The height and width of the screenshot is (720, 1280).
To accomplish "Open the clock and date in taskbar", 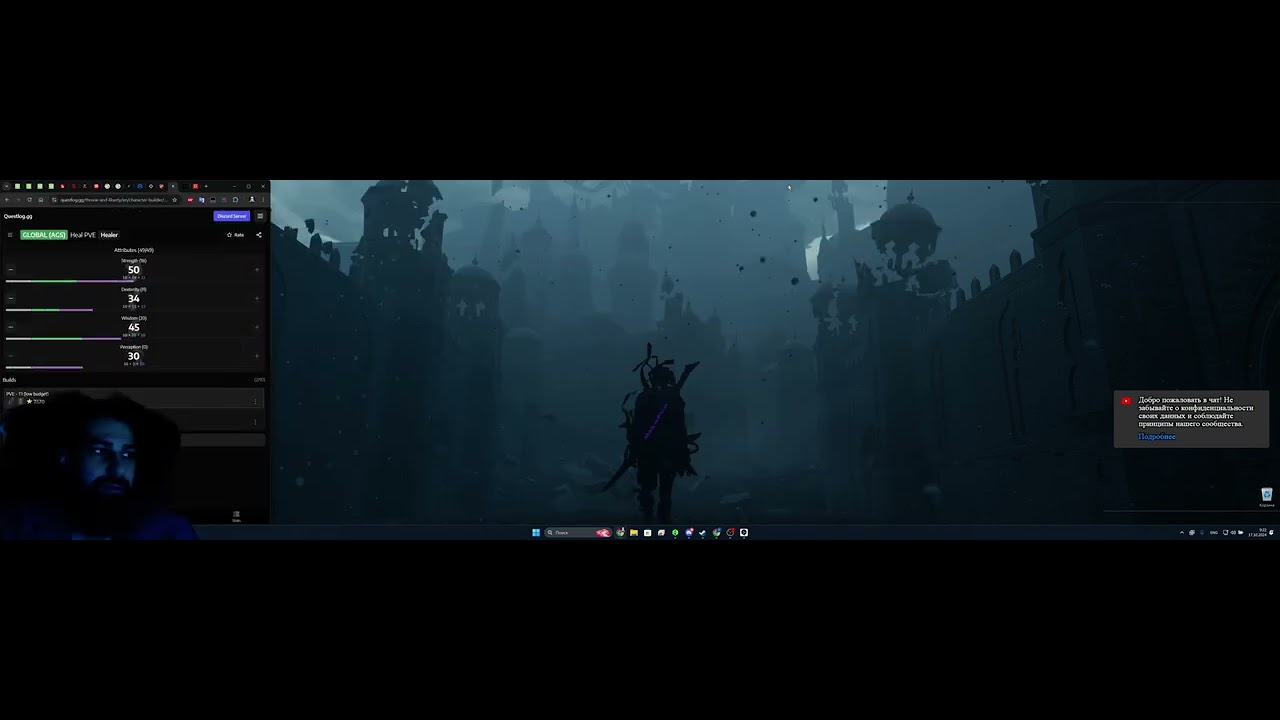I will 1257,533.
